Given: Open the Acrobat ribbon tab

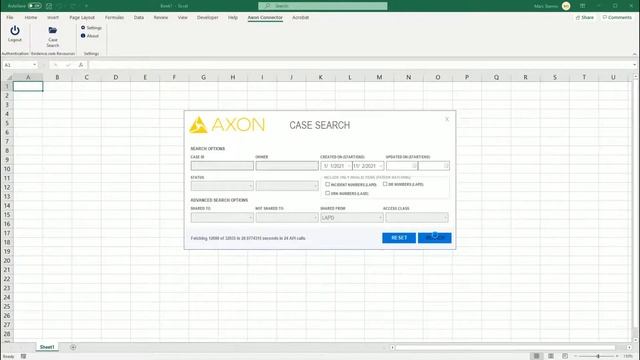Looking at the screenshot, I should [x=300, y=18].
